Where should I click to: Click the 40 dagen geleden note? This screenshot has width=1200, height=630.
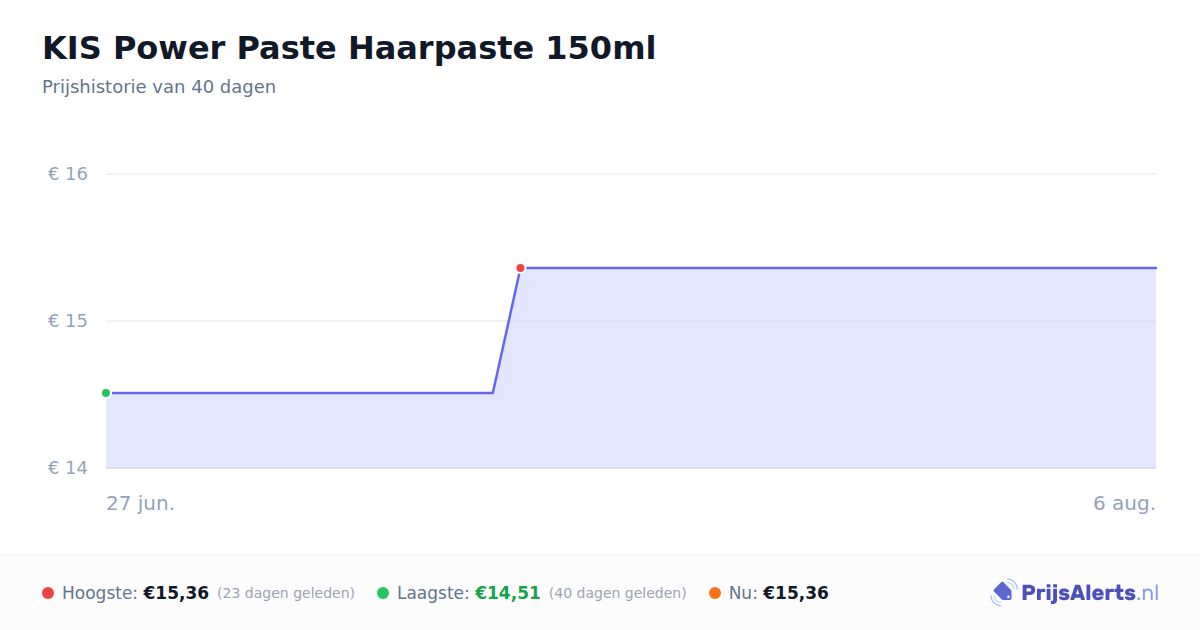click(618, 593)
